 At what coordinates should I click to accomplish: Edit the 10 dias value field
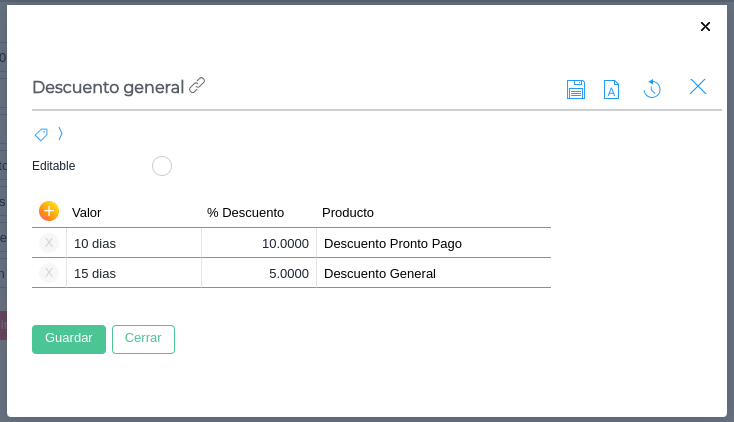coord(134,243)
